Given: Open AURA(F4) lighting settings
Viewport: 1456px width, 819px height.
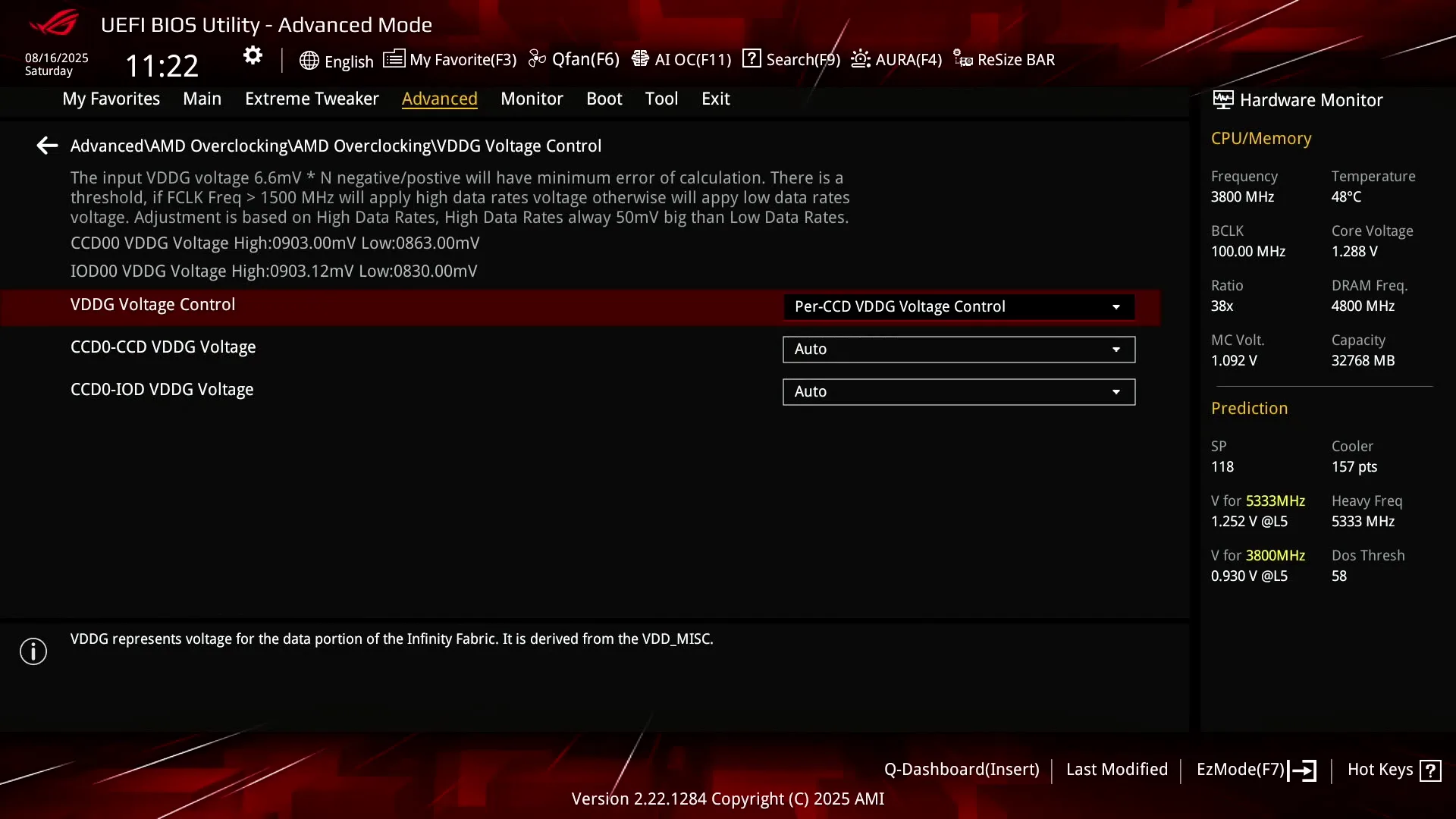Looking at the screenshot, I should (x=896, y=59).
